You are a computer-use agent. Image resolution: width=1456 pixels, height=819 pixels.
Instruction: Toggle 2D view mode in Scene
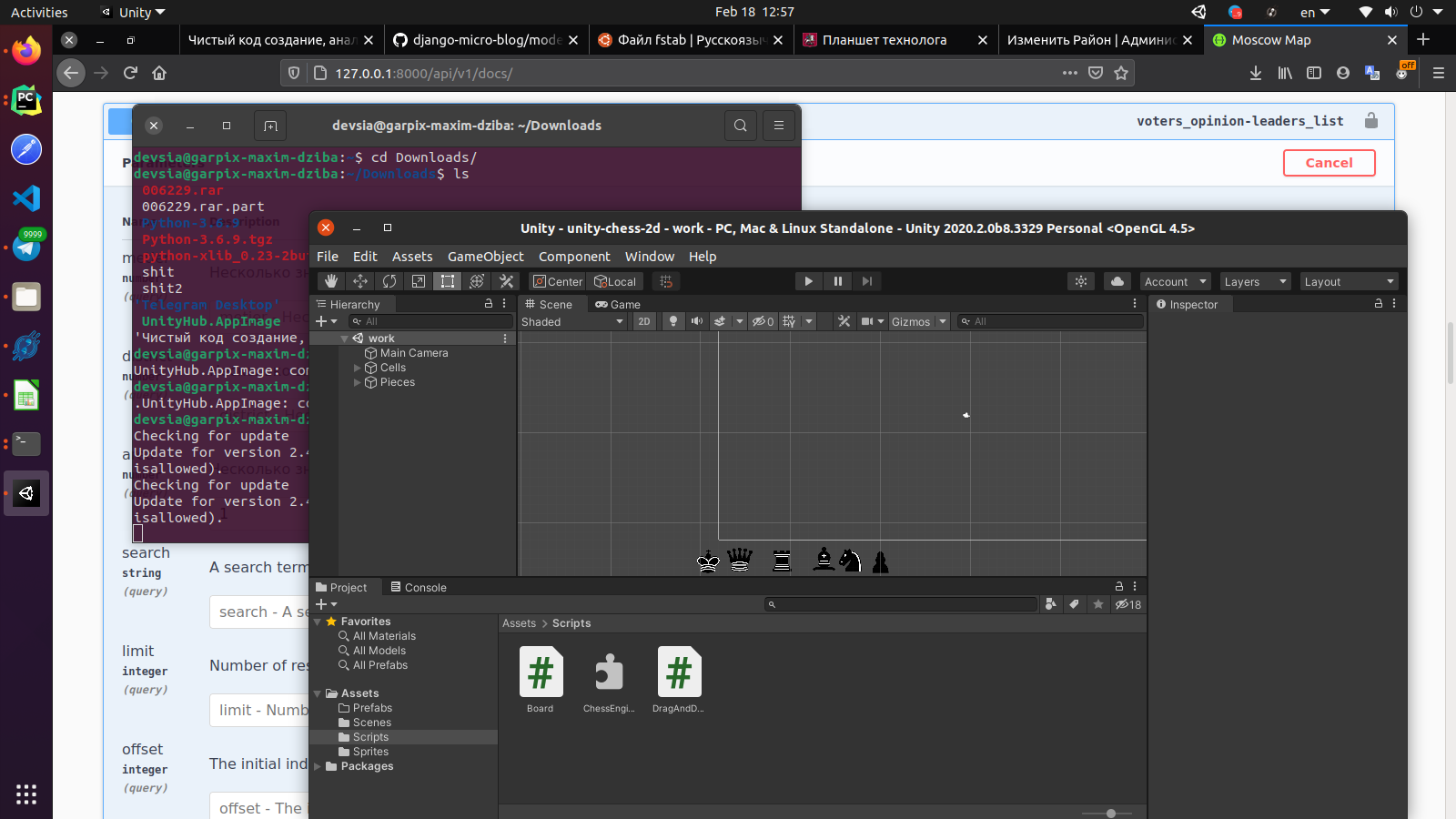[x=644, y=321]
